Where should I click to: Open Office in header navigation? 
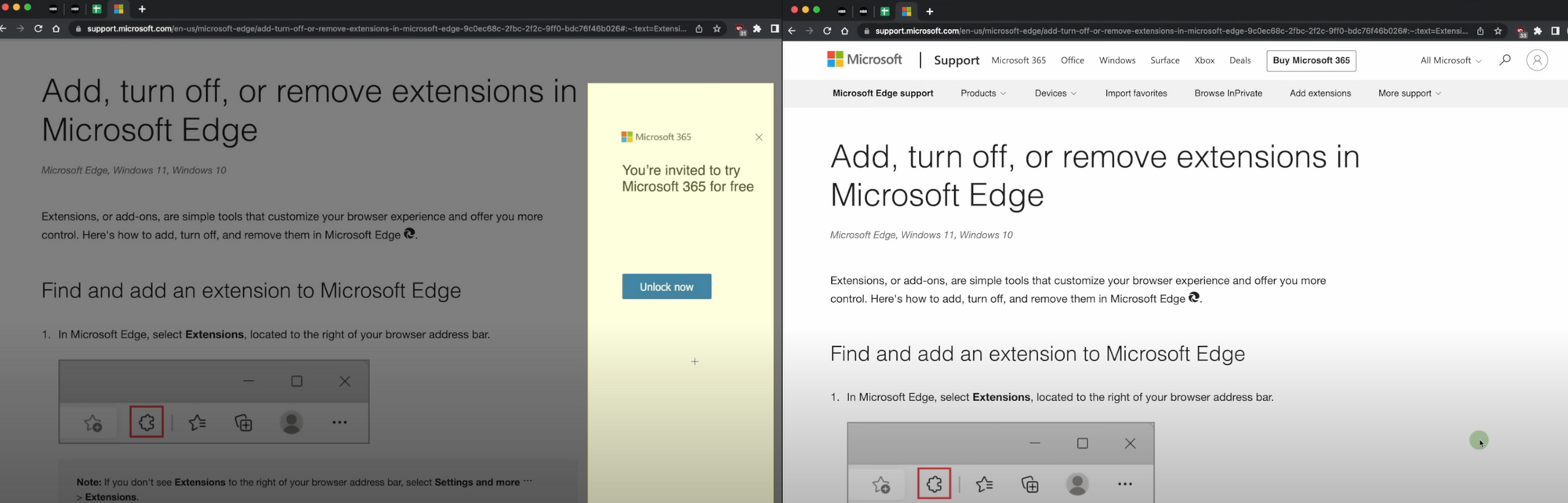1073,60
